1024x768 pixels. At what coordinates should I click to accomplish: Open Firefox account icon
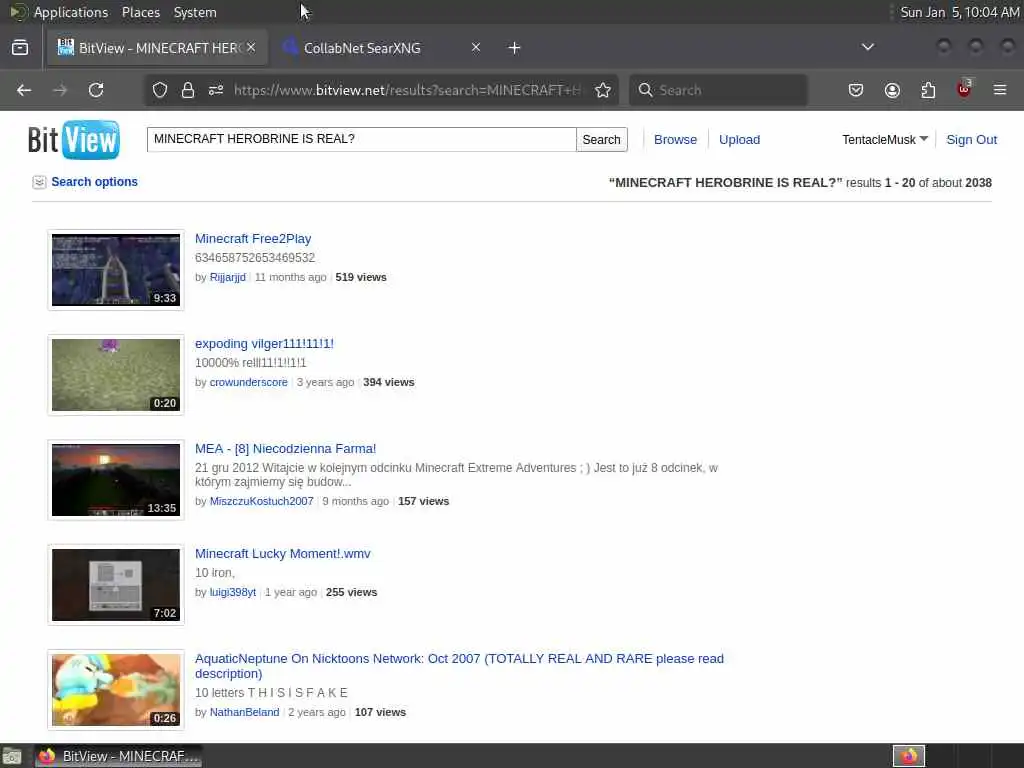(892, 90)
